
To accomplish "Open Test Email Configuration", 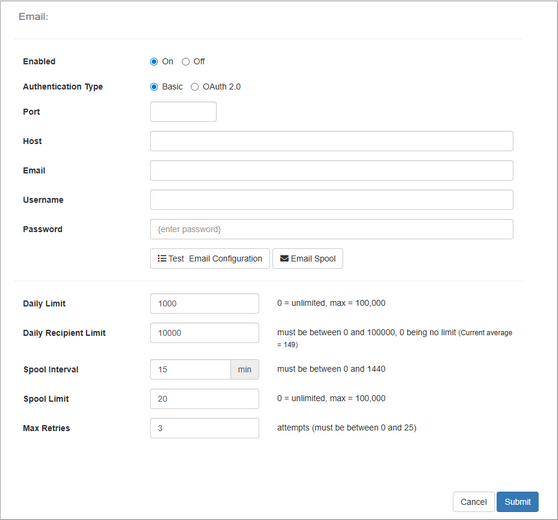I will click(x=210, y=258).
